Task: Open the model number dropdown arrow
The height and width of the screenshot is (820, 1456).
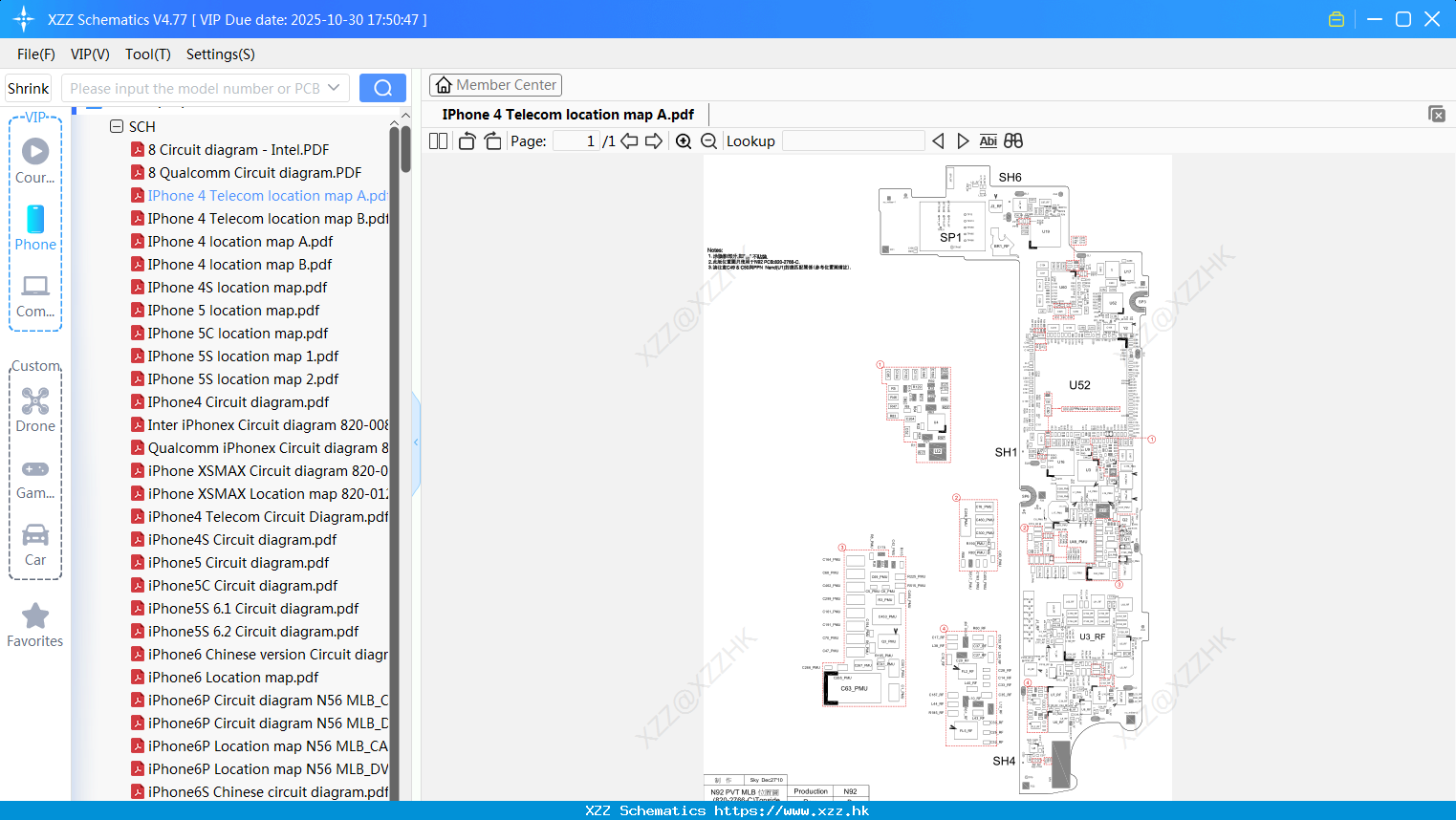Action: [x=334, y=88]
